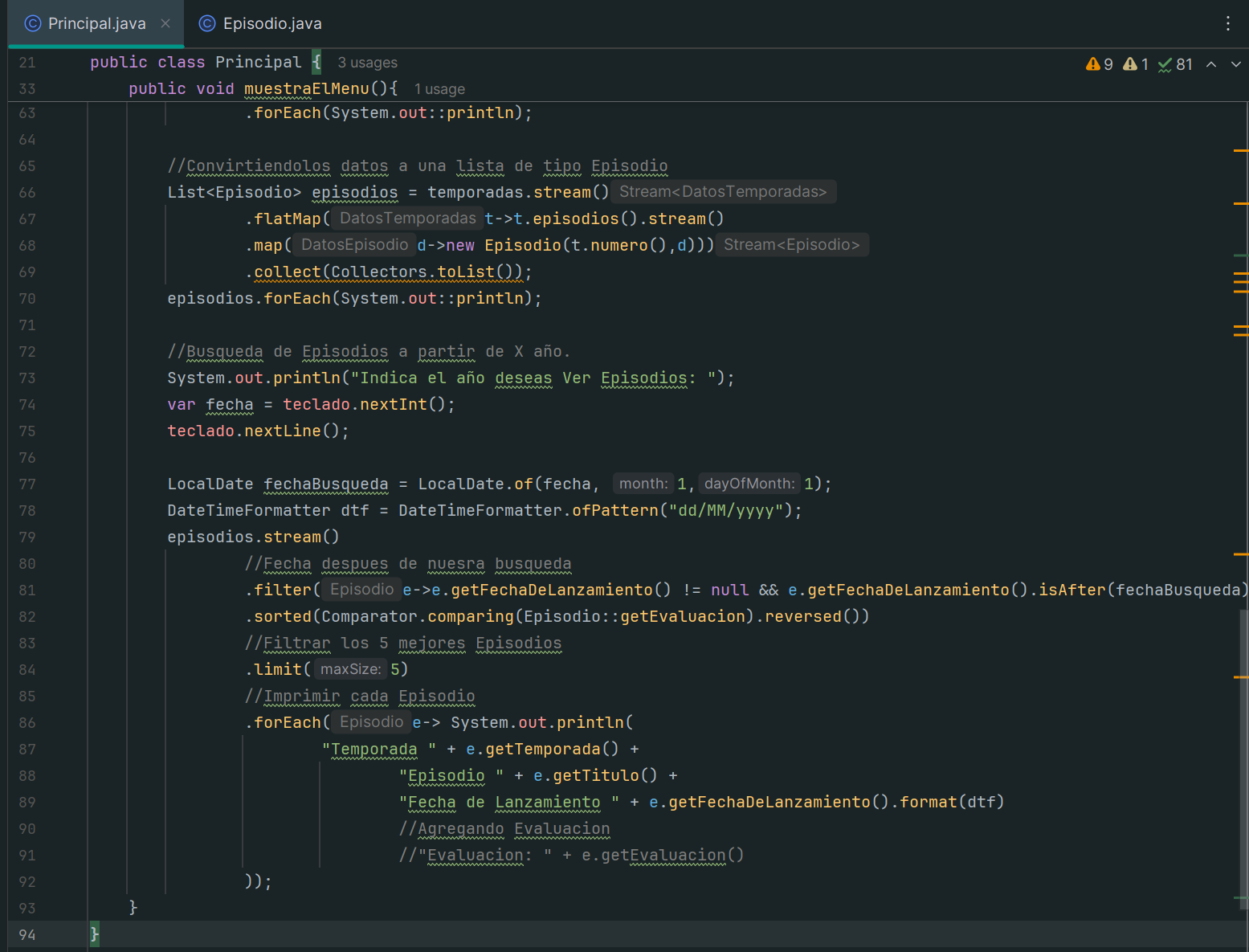
Task: Click the Episodio type hint in filter
Action: (361, 590)
